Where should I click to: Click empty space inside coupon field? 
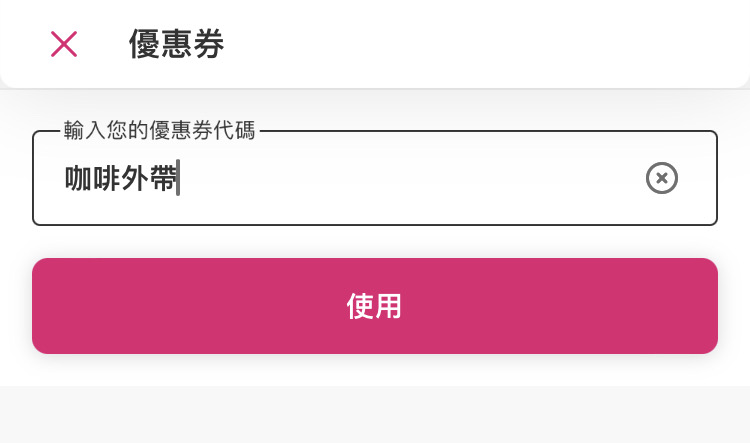(x=407, y=178)
